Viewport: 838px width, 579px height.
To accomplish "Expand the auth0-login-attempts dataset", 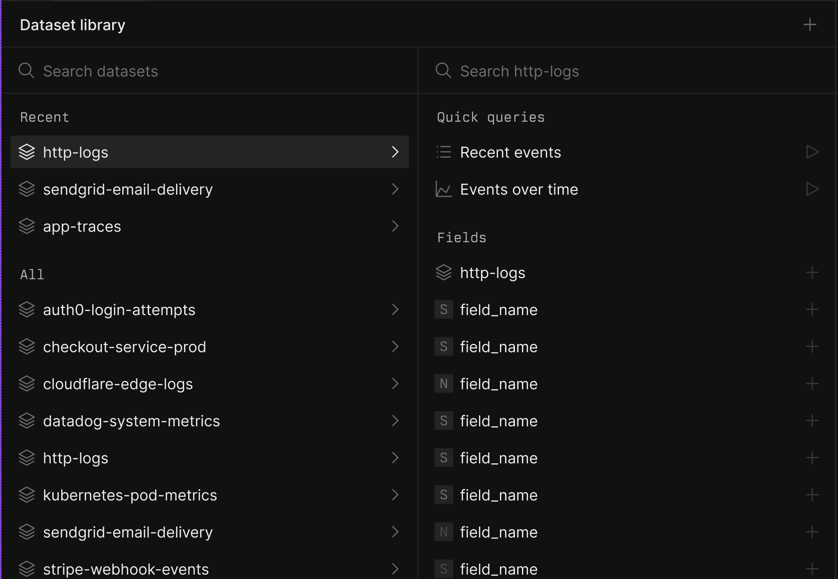I will click(394, 310).
